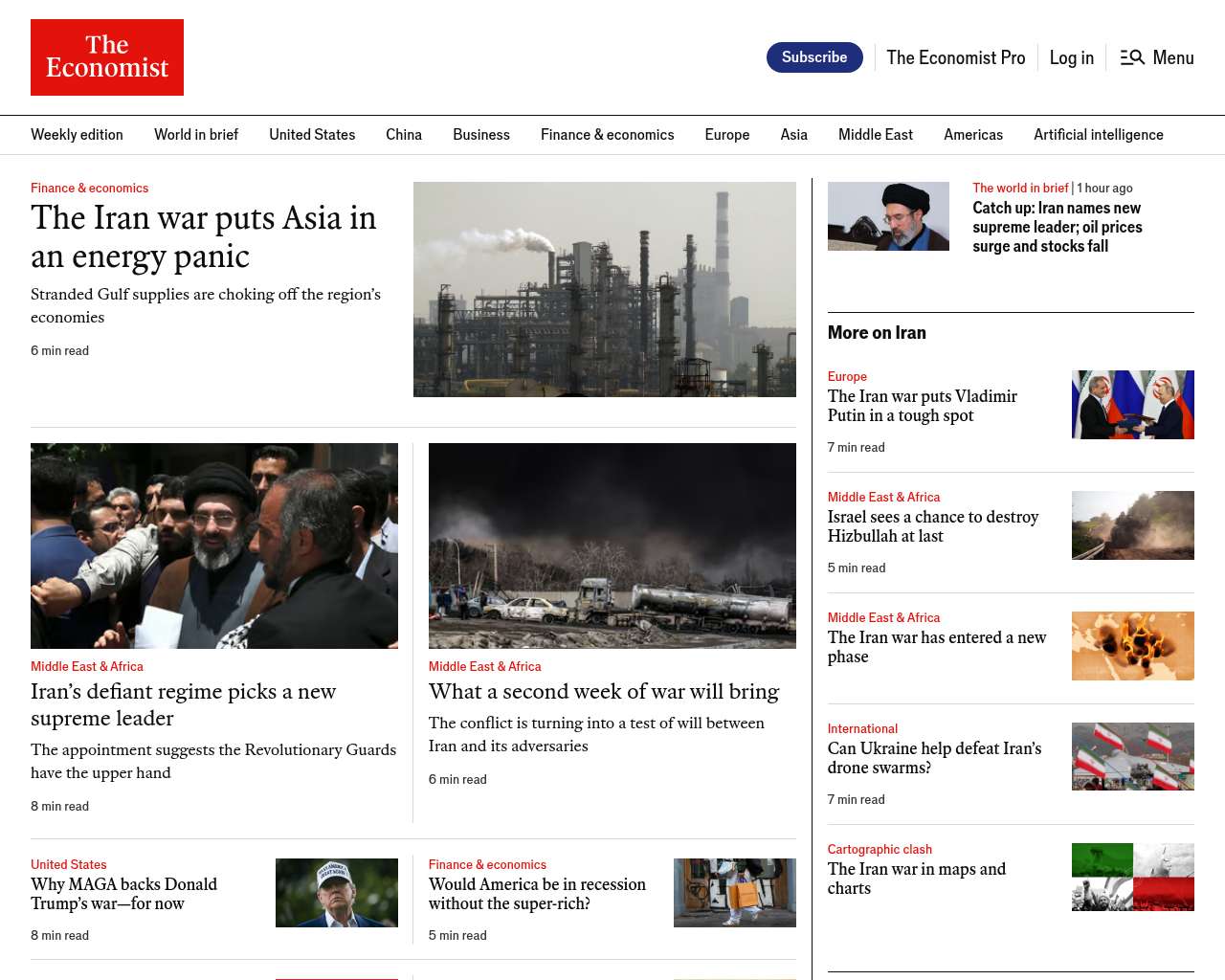This screenshot has width=1225, height=980.
Task: Go to Weekly edition section
Action: click(x=77, y=135)
